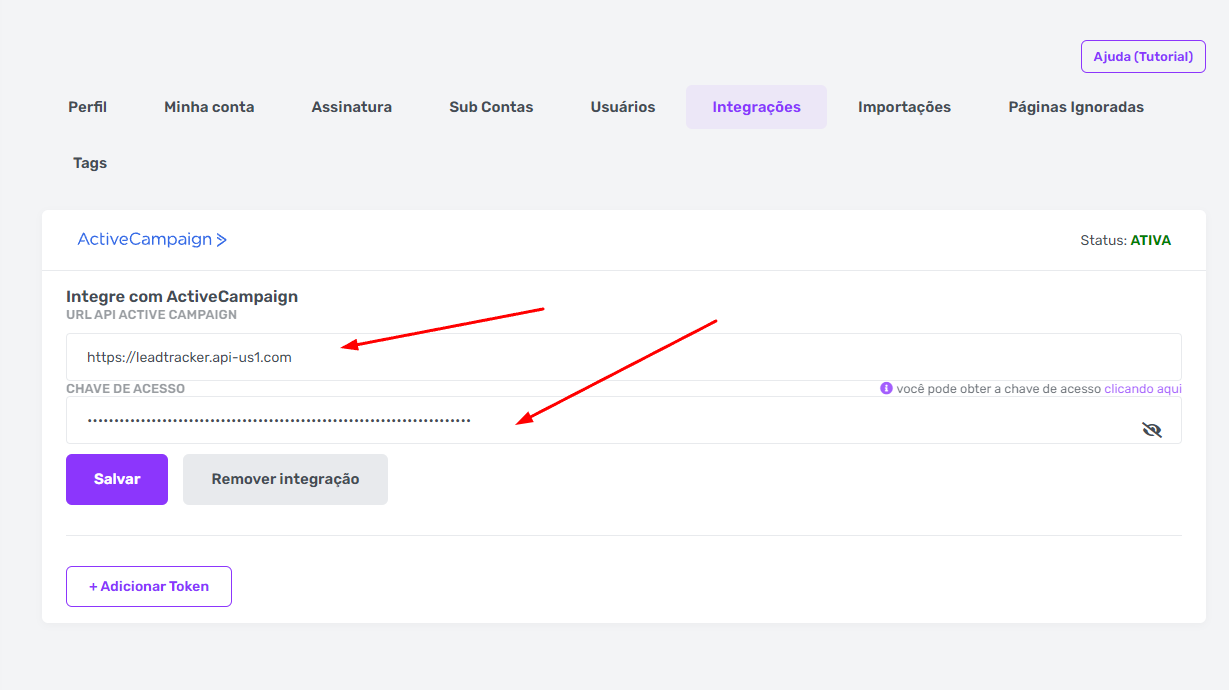The height and width of the screenshot is (690, 1229).
Task: Open the Tags tab
Action: pyautogui.click(x=90, y=163)
